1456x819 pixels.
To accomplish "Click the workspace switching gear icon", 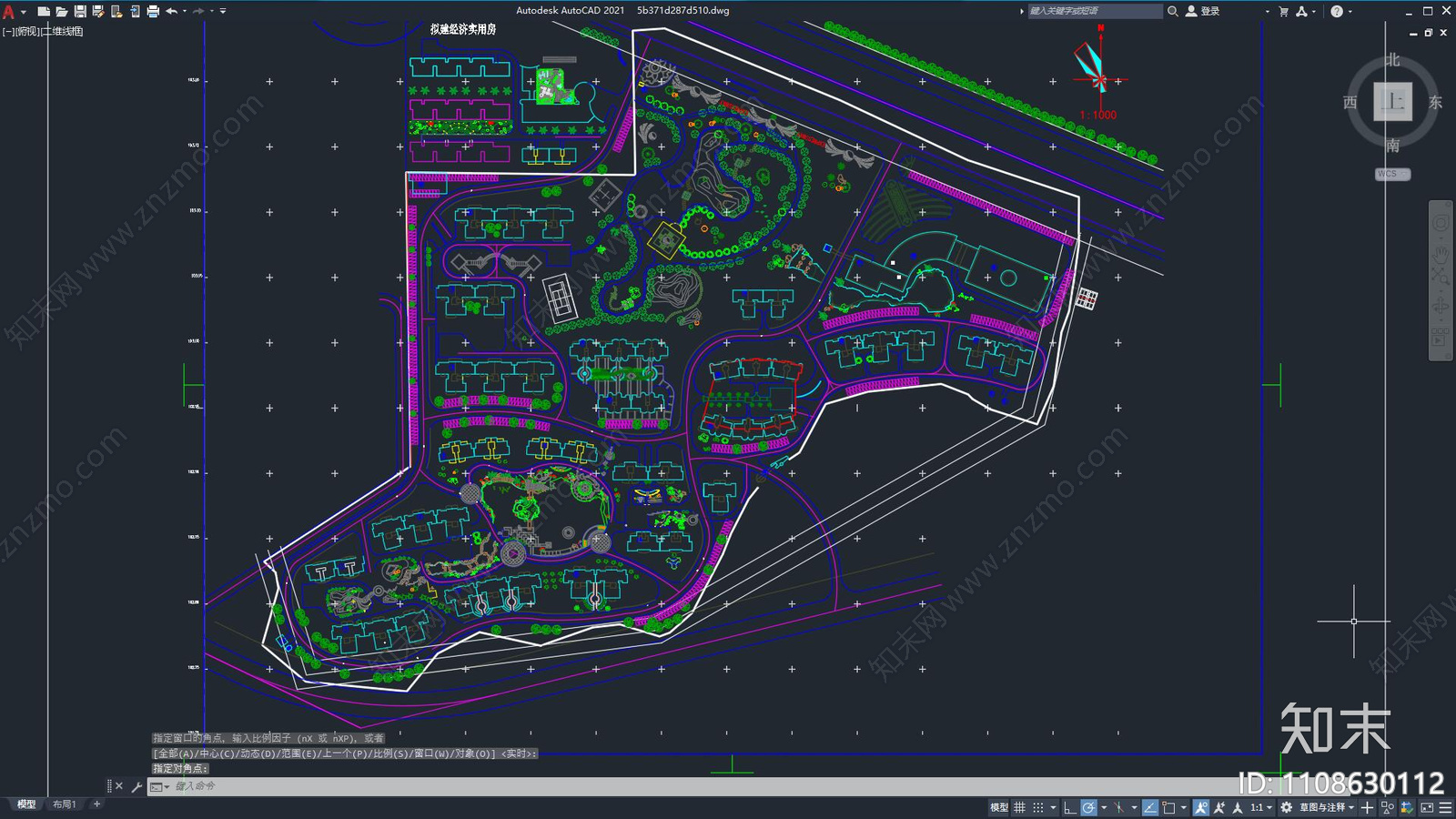I will tap(1286, 807).
